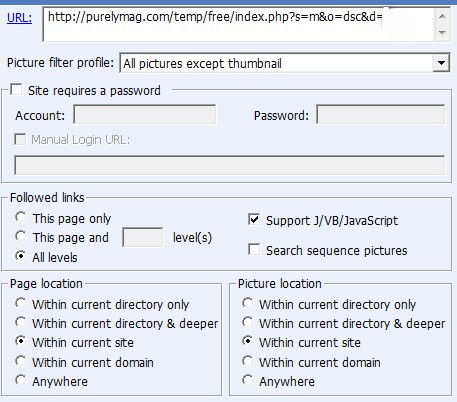The image size is (457, 402).
Task: Enable Search sequence pictures checkbox
Action: pyautogui.click(x=254, y=249)
